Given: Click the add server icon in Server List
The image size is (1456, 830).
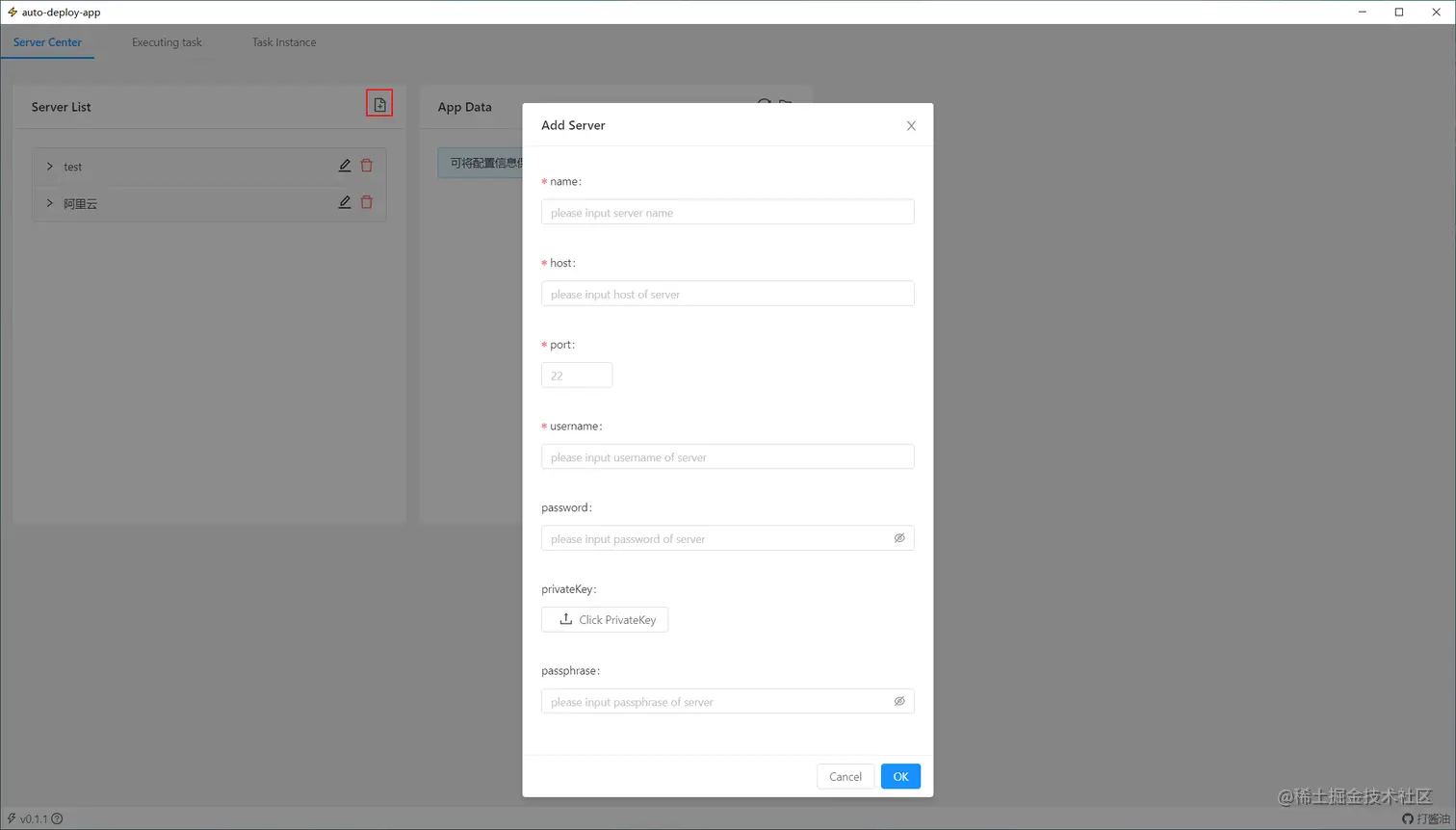Looking at the screenshot, I should 379,104.
